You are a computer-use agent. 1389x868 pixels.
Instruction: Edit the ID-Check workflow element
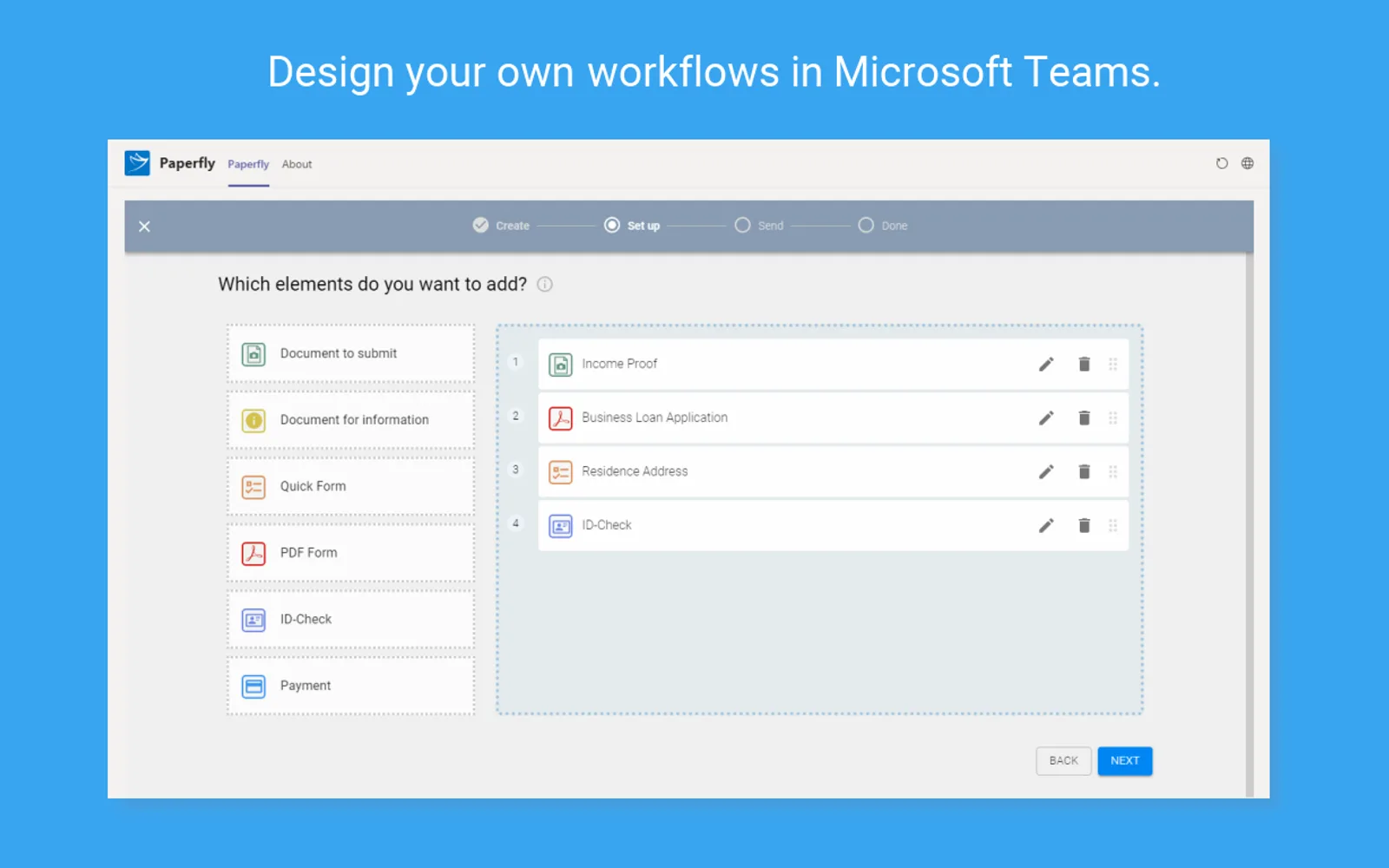click(1046, 526)
